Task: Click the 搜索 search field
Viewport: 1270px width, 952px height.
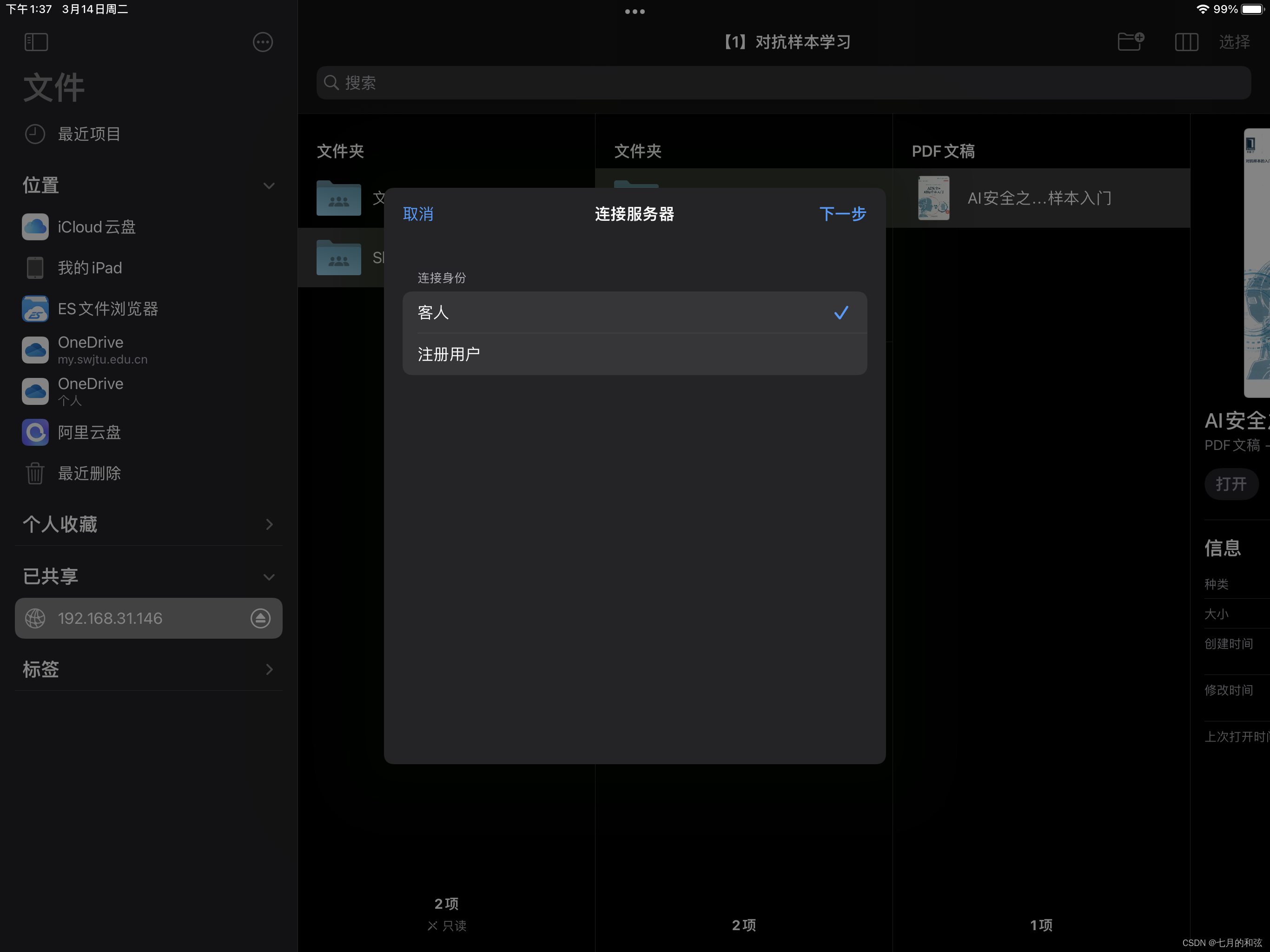Action: click(783, 83)
